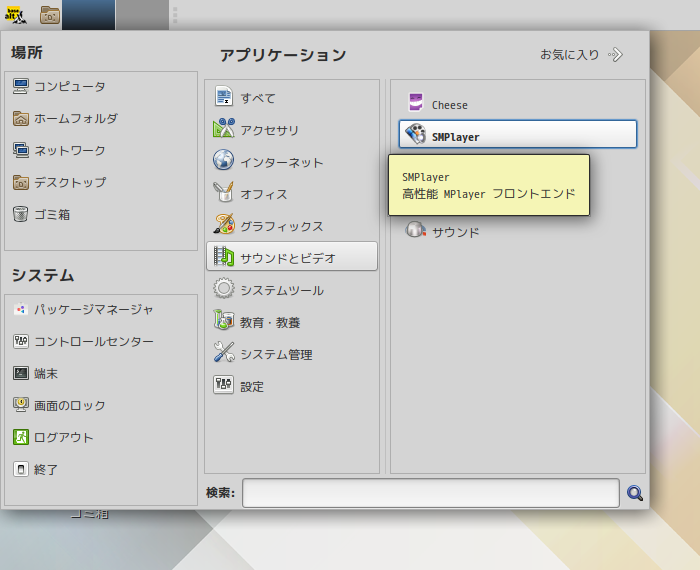This screenshot has width=700, height=570.
Task: Click the 画面のロック lock screen icon
Action: tap(21, 405)
